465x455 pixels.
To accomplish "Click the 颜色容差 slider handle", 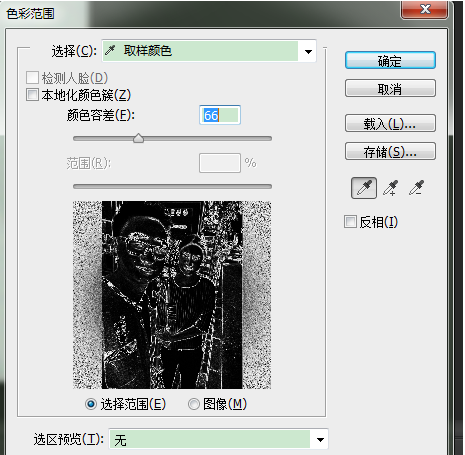I will coord(138,138).
